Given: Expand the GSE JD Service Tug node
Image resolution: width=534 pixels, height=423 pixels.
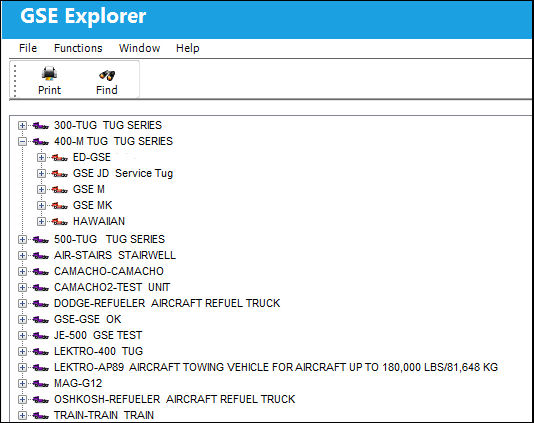Looking at the screenshot, I should pos(41,174).
